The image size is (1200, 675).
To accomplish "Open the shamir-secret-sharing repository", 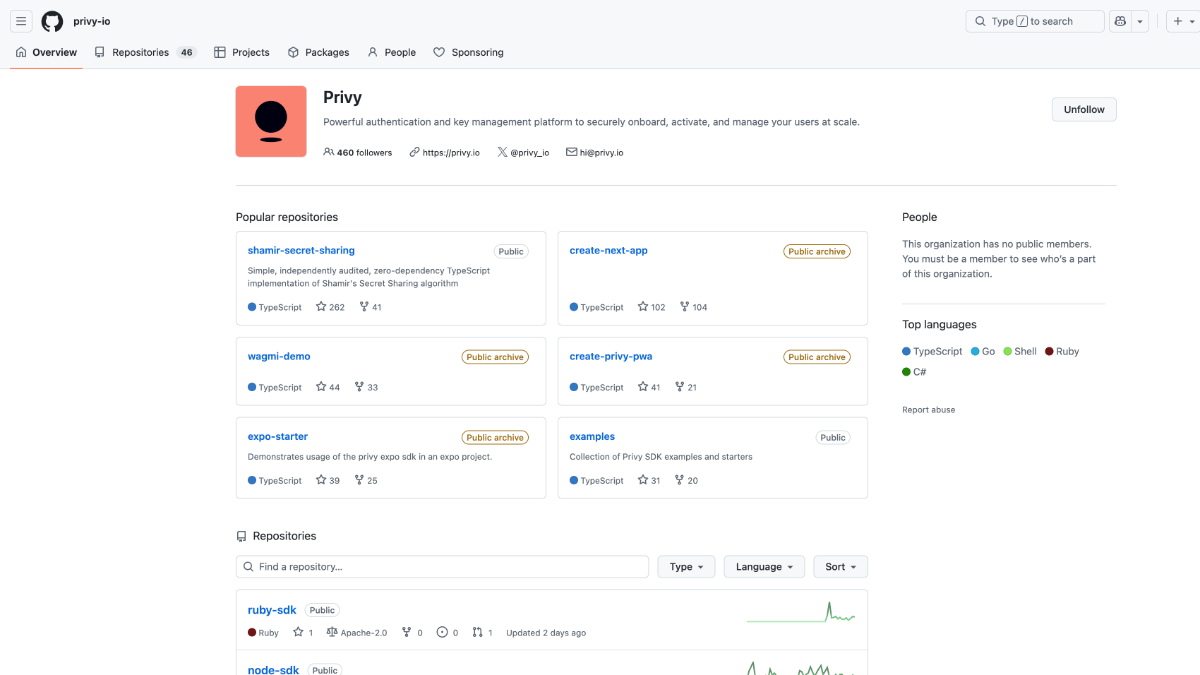I will (x=301, y=250).
